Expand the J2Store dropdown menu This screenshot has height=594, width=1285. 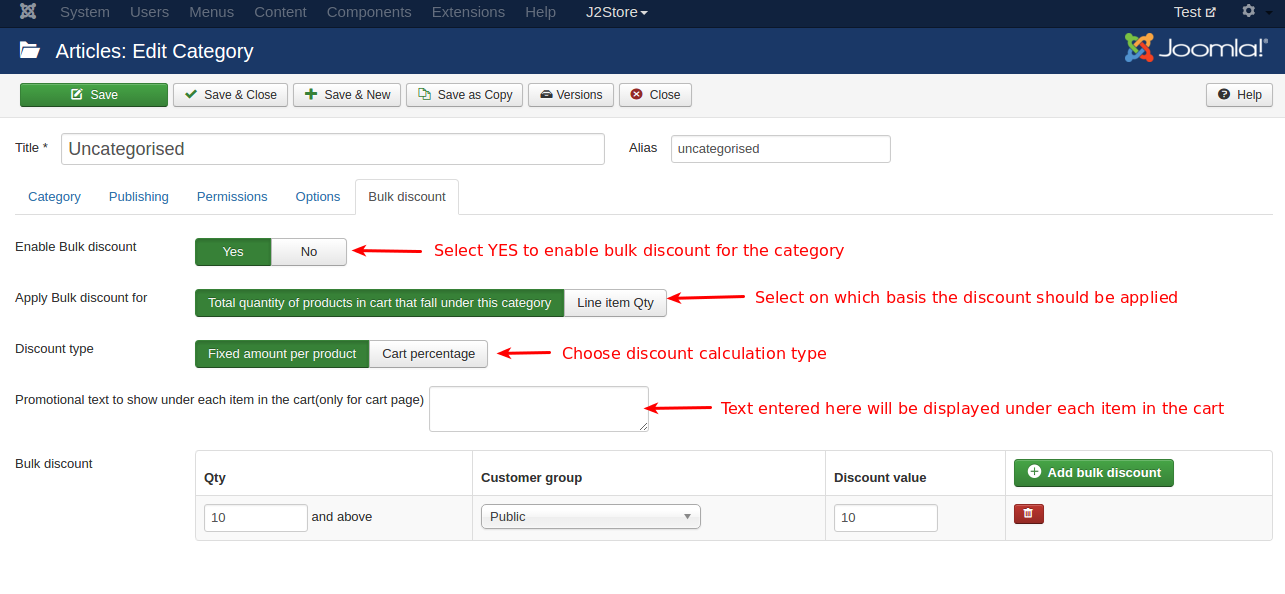[616, 12]
